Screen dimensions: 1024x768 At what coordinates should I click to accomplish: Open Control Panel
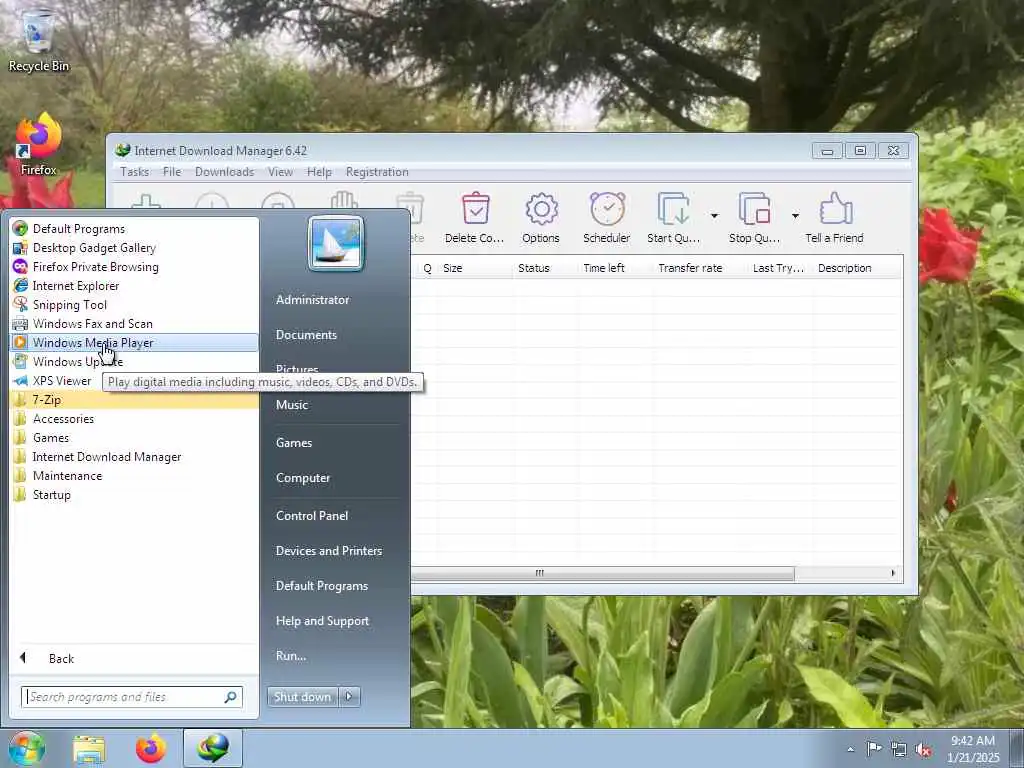[x=312, y=516]
